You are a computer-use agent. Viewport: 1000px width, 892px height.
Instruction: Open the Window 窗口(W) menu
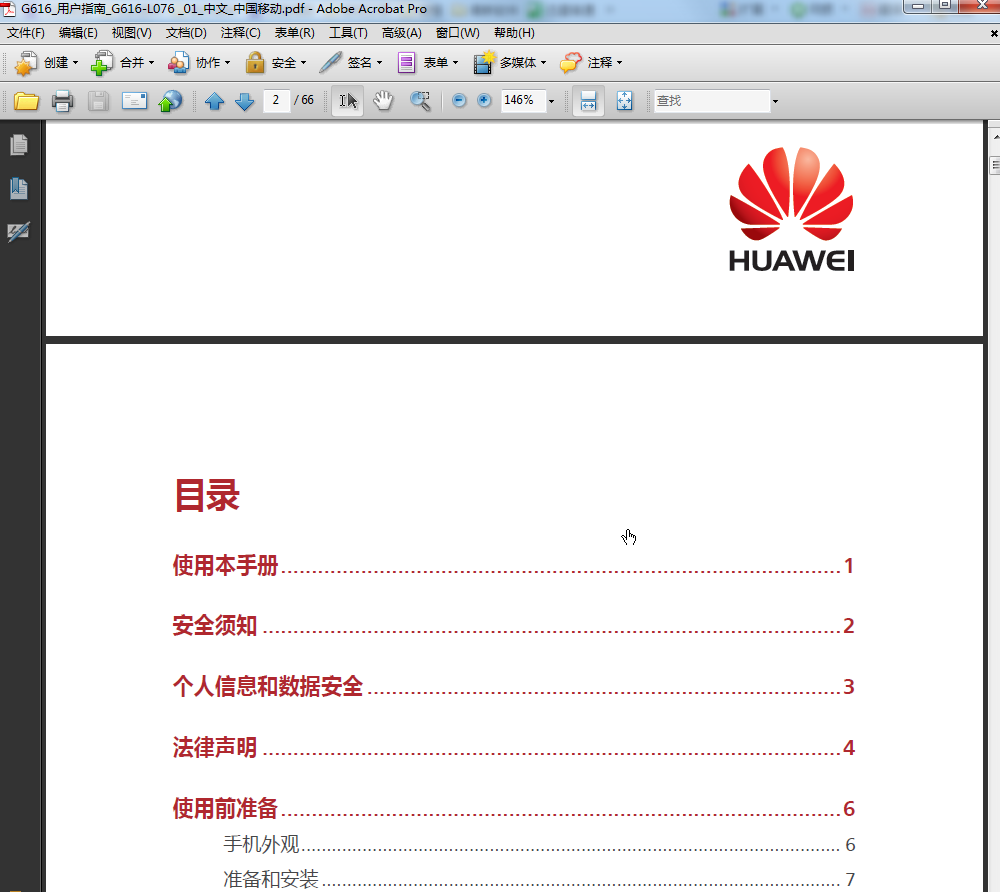pos(458,33)
